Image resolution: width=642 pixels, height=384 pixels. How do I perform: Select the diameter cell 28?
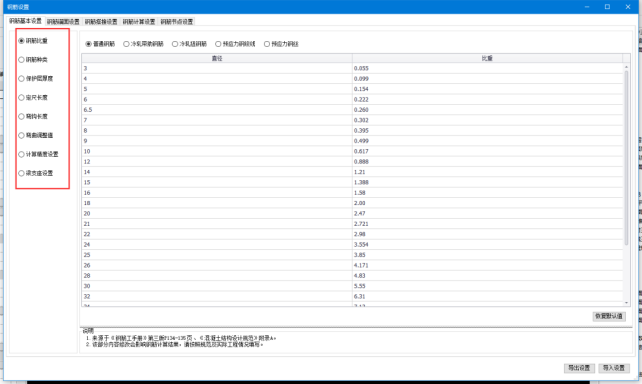217,276
